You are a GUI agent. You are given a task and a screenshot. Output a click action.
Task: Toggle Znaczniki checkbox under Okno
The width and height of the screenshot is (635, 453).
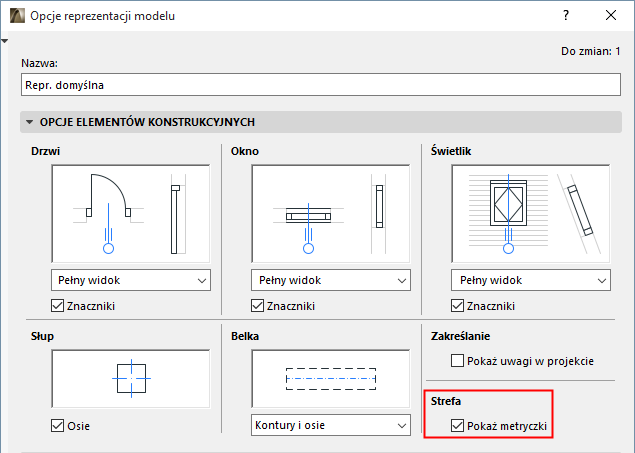(x=258, y=306)
